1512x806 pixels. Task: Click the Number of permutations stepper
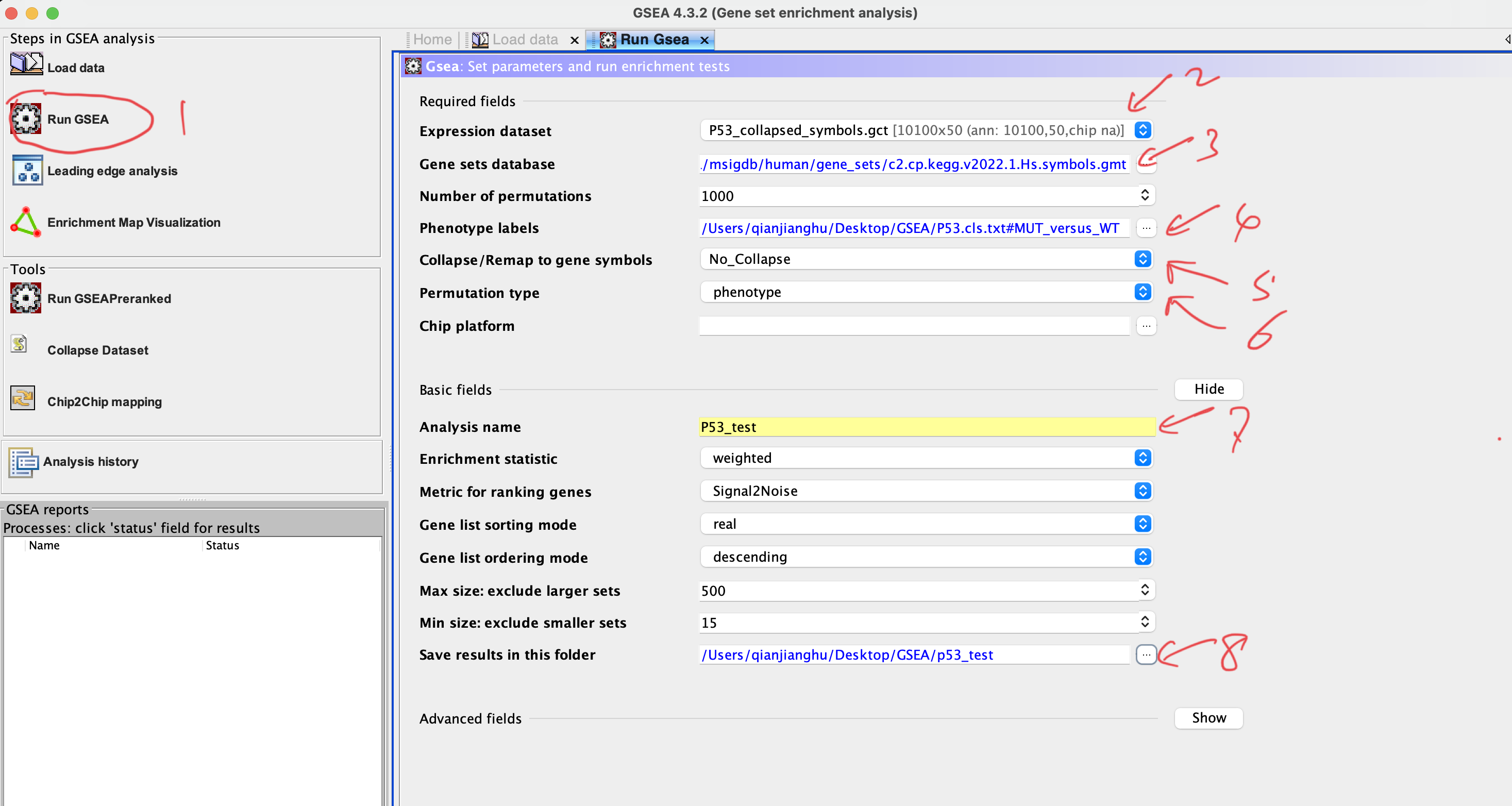point(1144,195)
